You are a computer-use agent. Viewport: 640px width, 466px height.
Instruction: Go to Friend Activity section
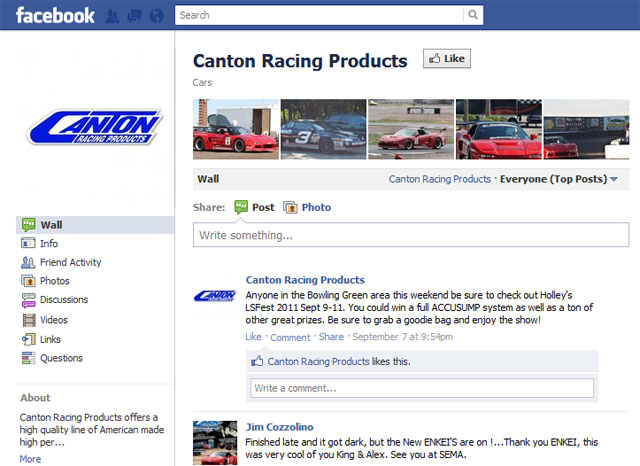point(71,262)
